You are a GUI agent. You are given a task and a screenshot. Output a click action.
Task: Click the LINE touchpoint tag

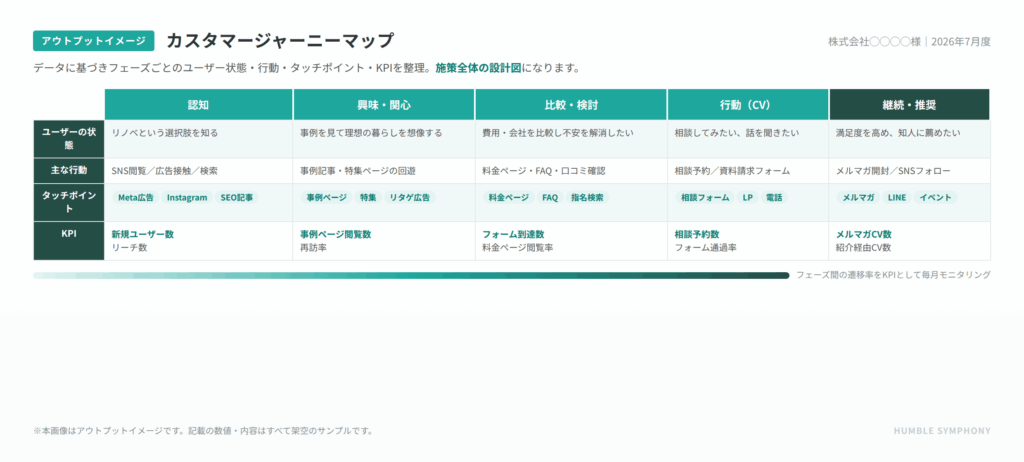coord(897,197)
